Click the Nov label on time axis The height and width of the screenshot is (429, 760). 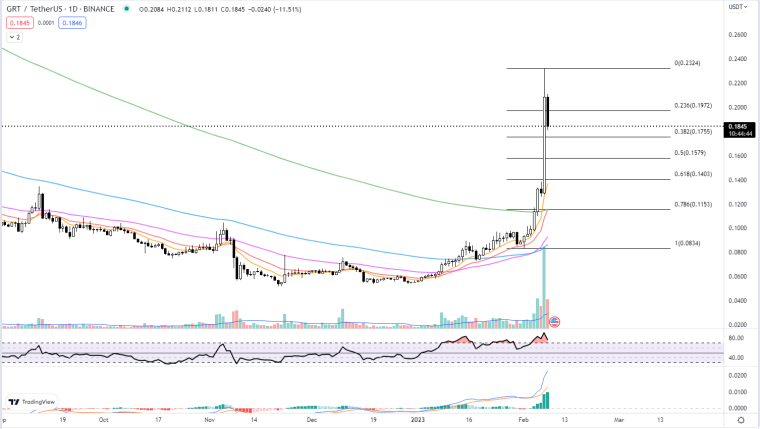coord(209,420)
